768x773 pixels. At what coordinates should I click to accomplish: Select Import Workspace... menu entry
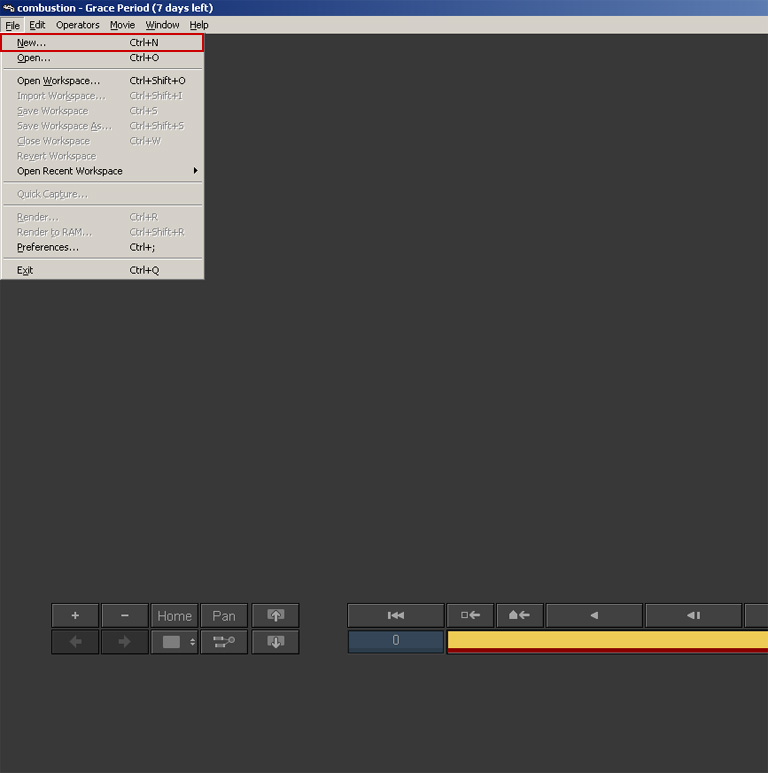point(103,96)
